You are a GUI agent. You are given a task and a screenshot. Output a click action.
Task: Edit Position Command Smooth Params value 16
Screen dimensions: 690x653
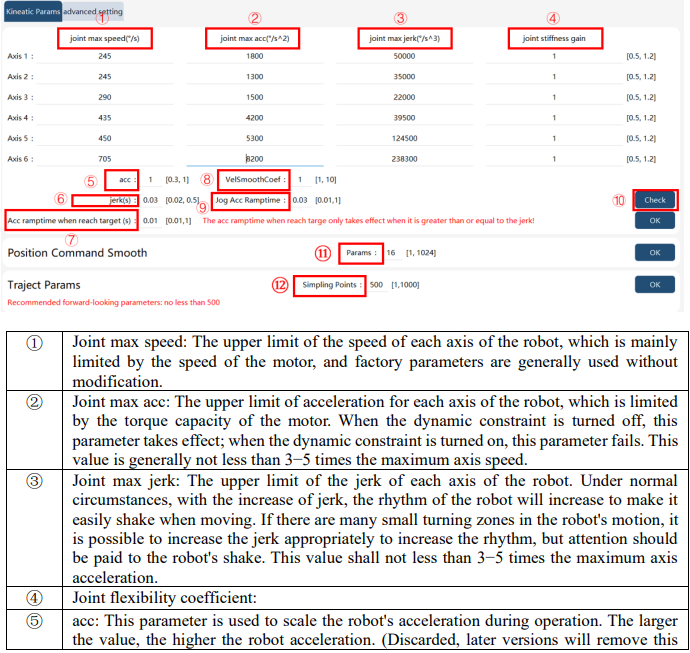point(391,253)
